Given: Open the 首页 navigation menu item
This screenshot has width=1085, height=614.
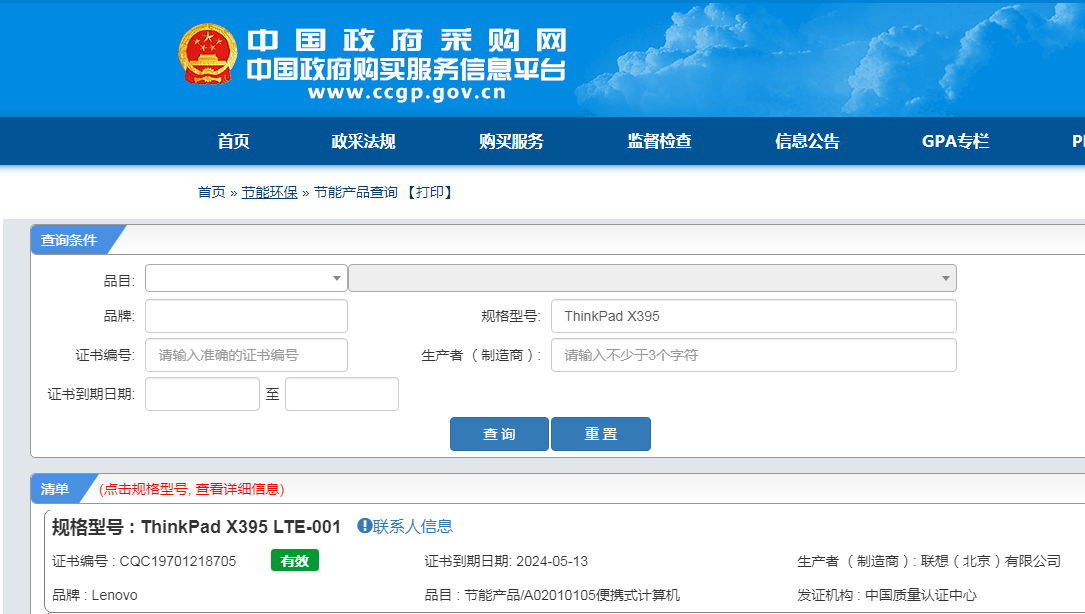Looking at the screenshot, I should point(233,141).
